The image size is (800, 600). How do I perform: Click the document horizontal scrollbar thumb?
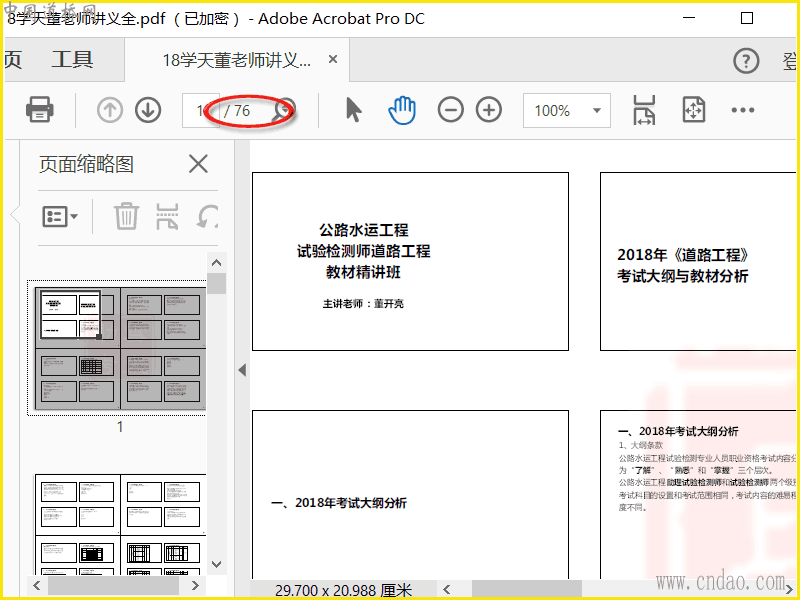point(527,590)
